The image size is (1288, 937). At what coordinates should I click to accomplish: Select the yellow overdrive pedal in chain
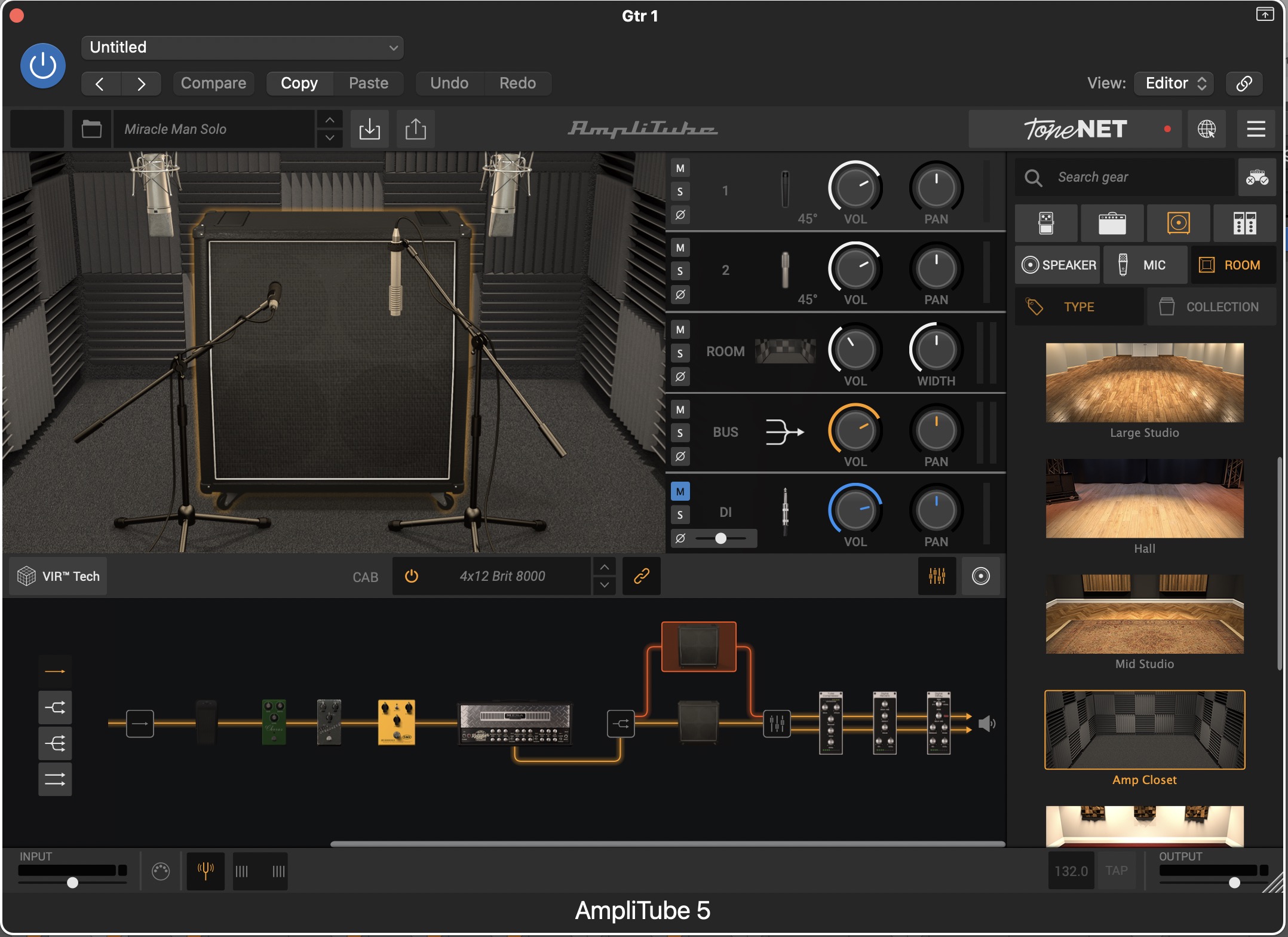point(396,722)
